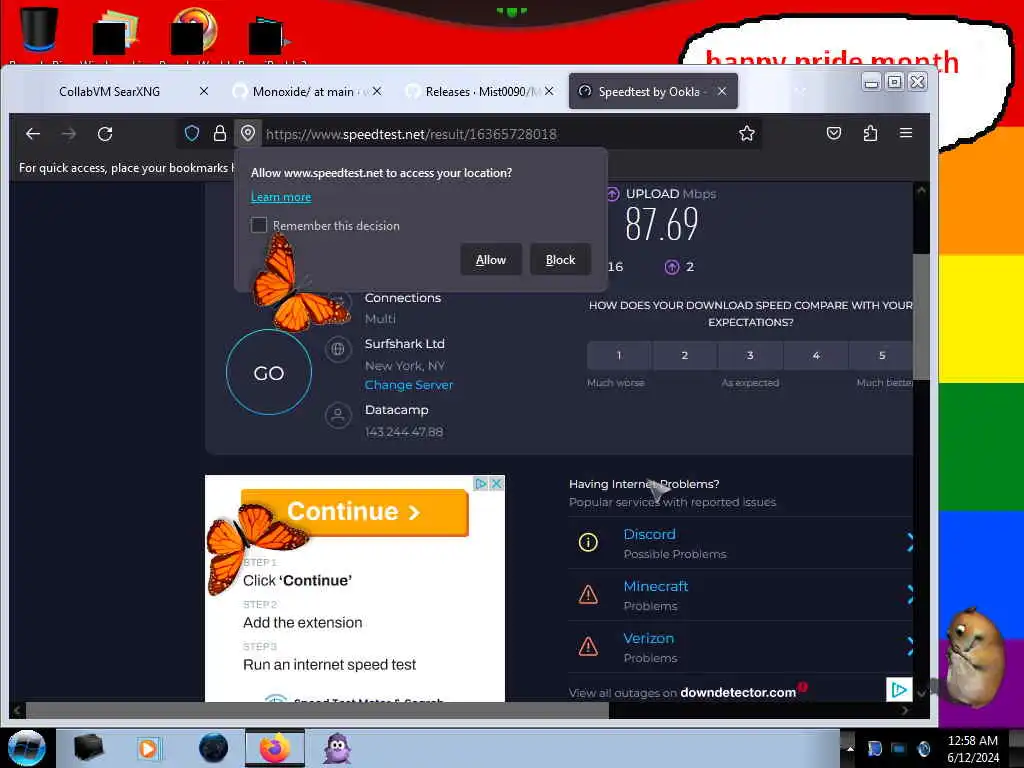
Task: Expand the Verizon row chevron
Action: pos(910,647)
